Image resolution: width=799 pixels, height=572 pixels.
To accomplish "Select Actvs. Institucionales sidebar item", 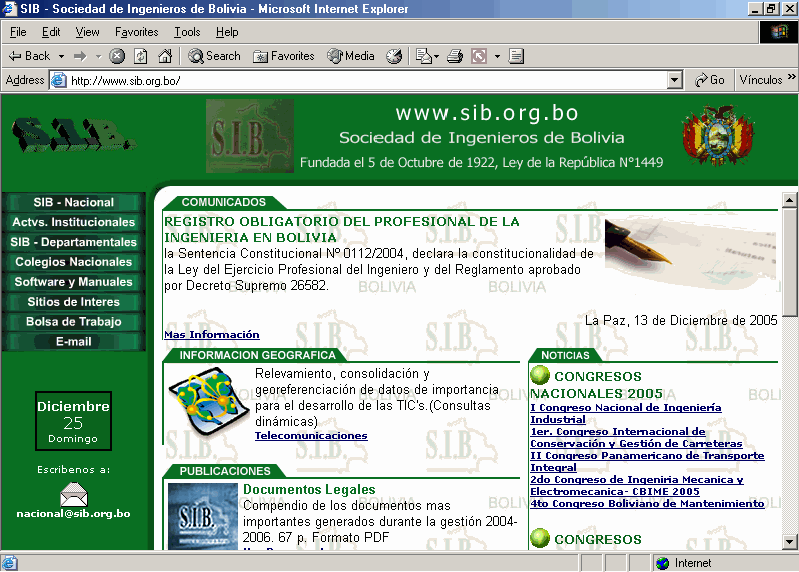I will pos(73,222).
